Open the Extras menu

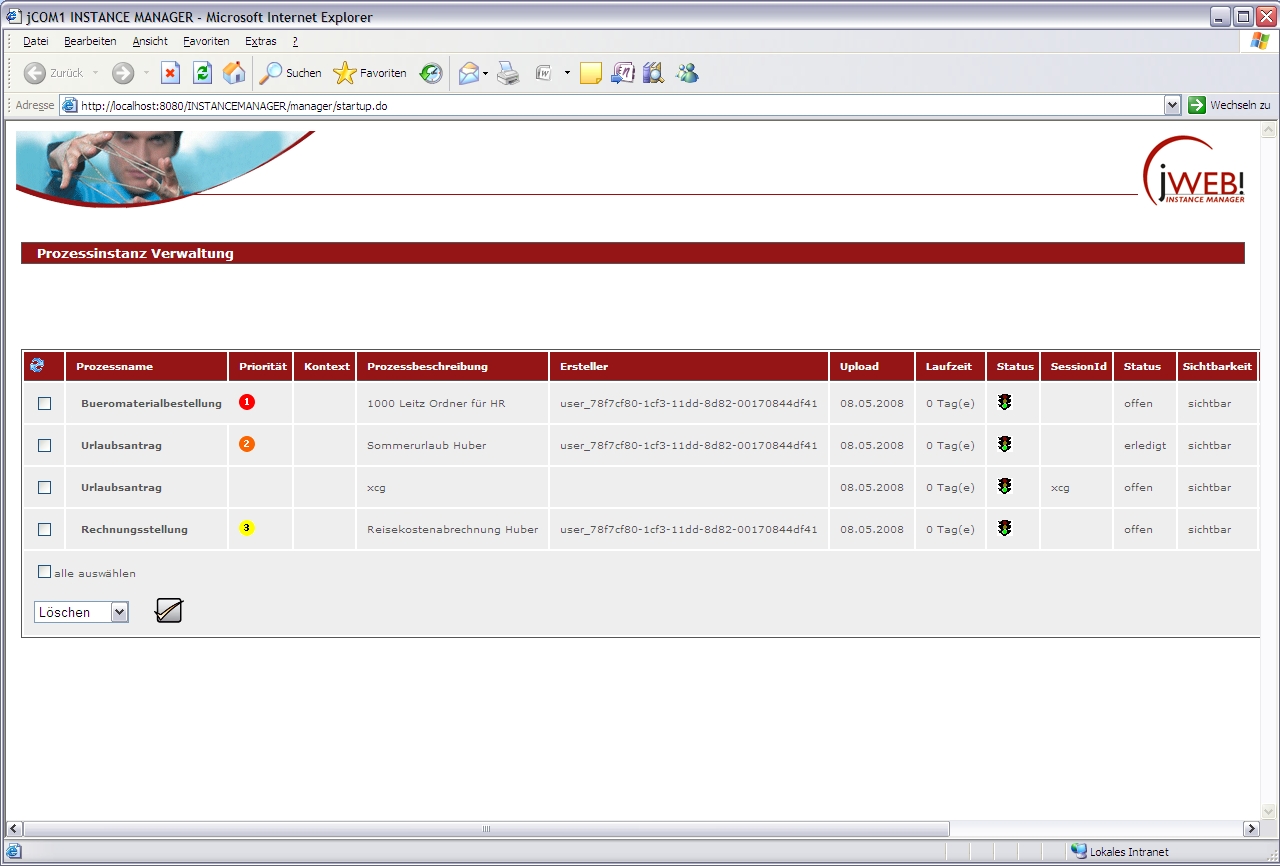pyautogui.click(x=260, y=41)
